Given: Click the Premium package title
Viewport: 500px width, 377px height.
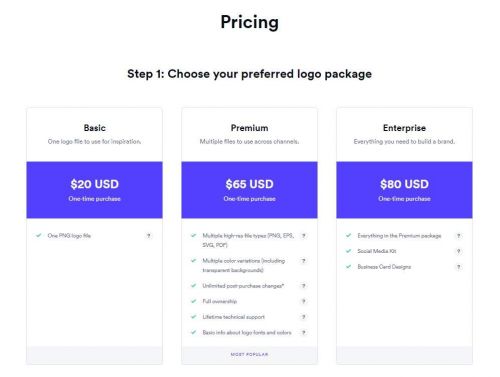Looking at the screenshot, I should [249, 128].
